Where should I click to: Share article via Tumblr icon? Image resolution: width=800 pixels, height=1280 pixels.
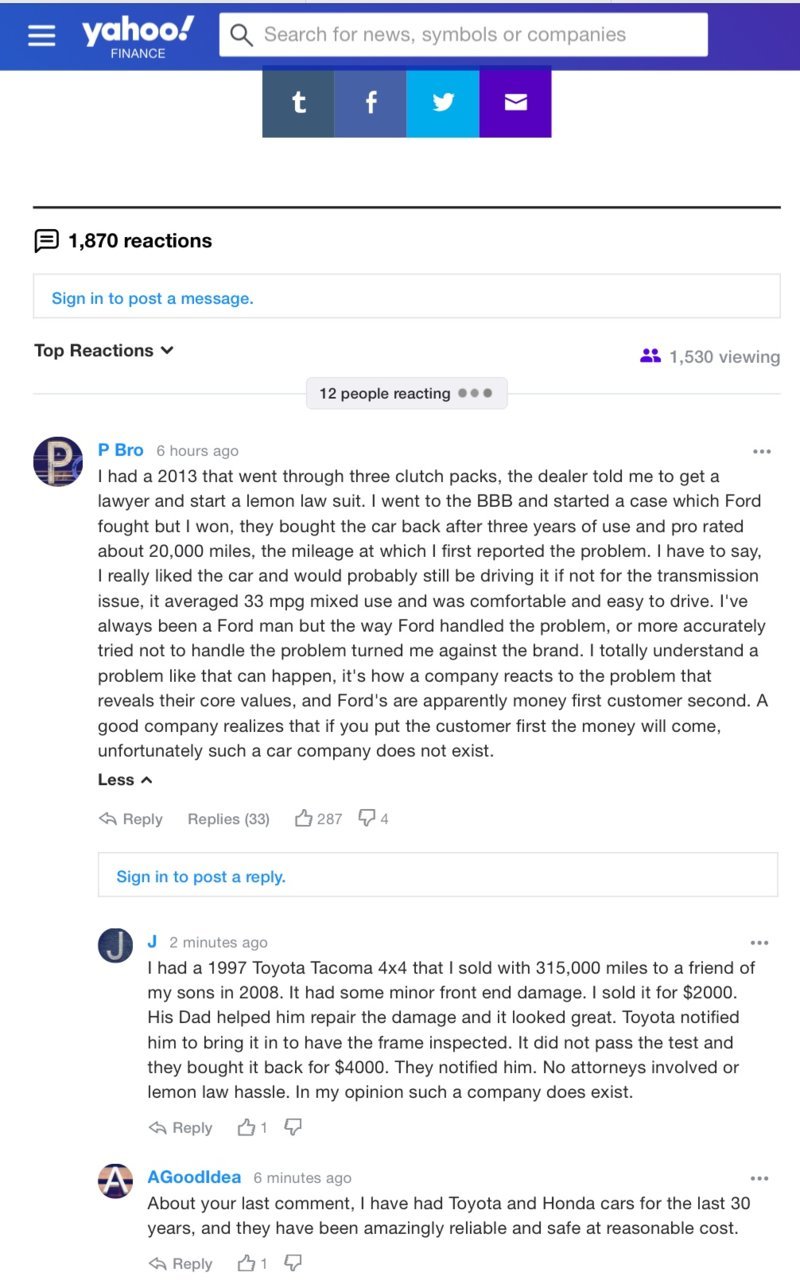(x=298, y=102)
